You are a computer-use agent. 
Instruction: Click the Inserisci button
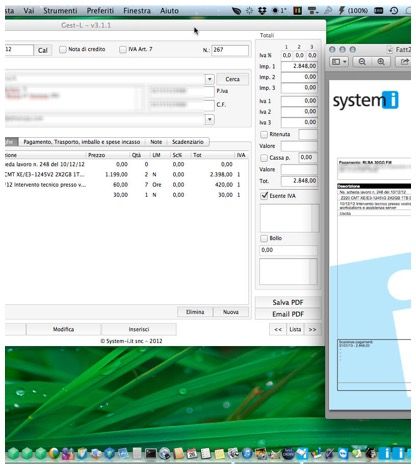(x=139, y=329)
